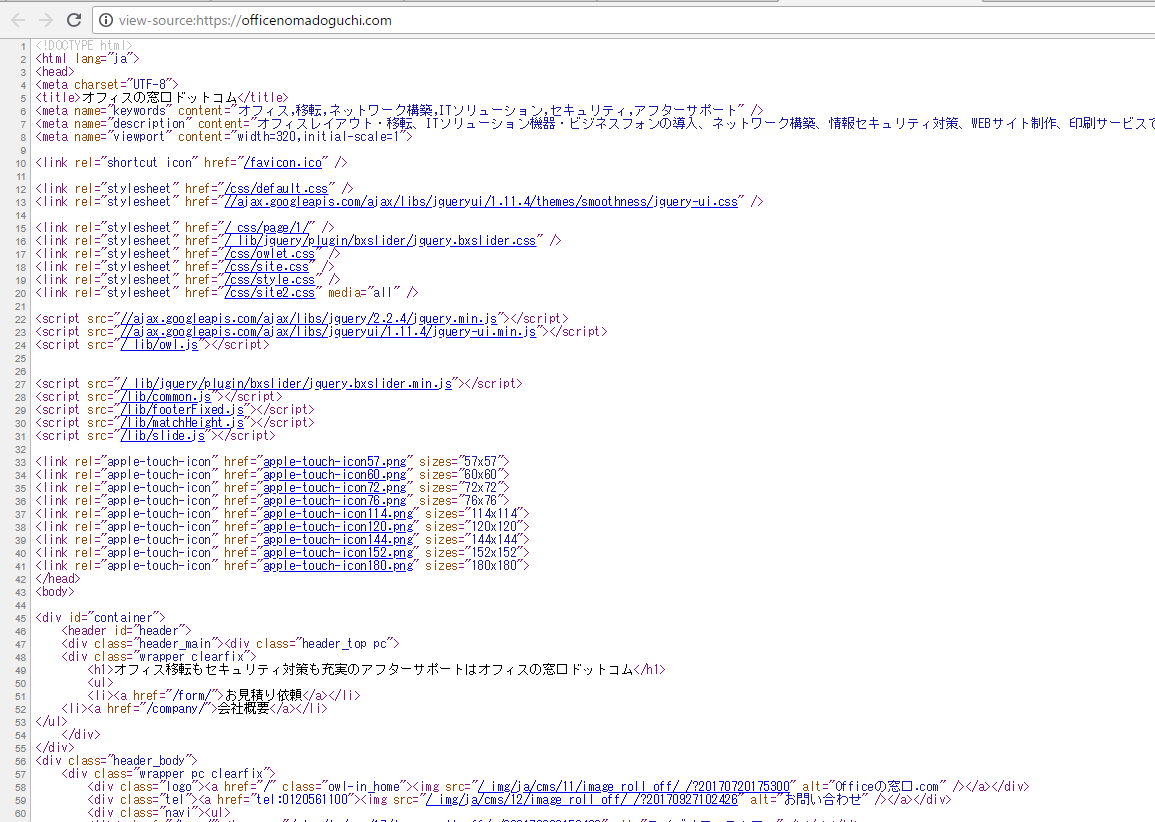
Task: Open the /lib/footerFixed.js link
Action: click(x=182, y=410)
